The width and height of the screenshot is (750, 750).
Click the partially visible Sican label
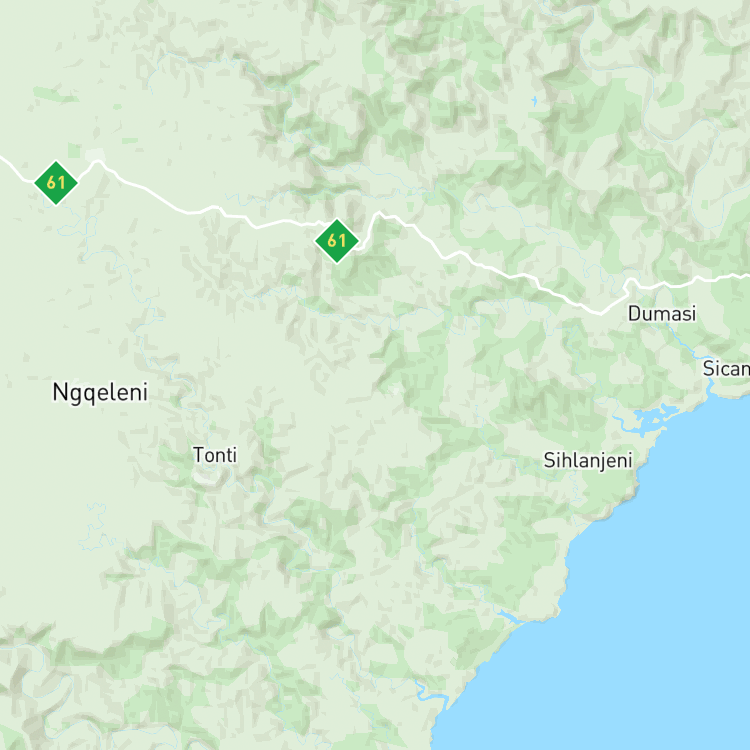[726, 368]
